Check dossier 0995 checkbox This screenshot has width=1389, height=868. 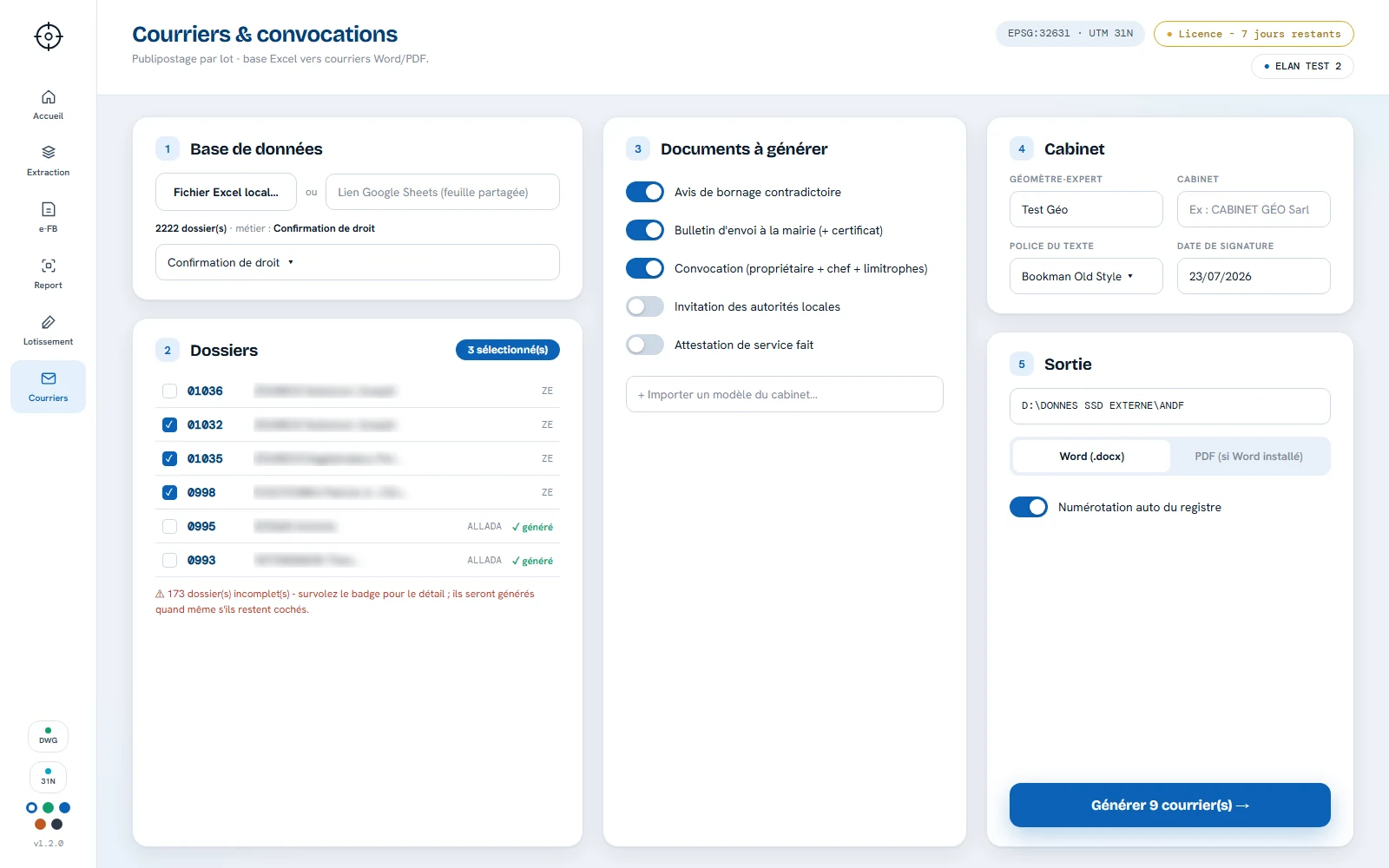170,527
